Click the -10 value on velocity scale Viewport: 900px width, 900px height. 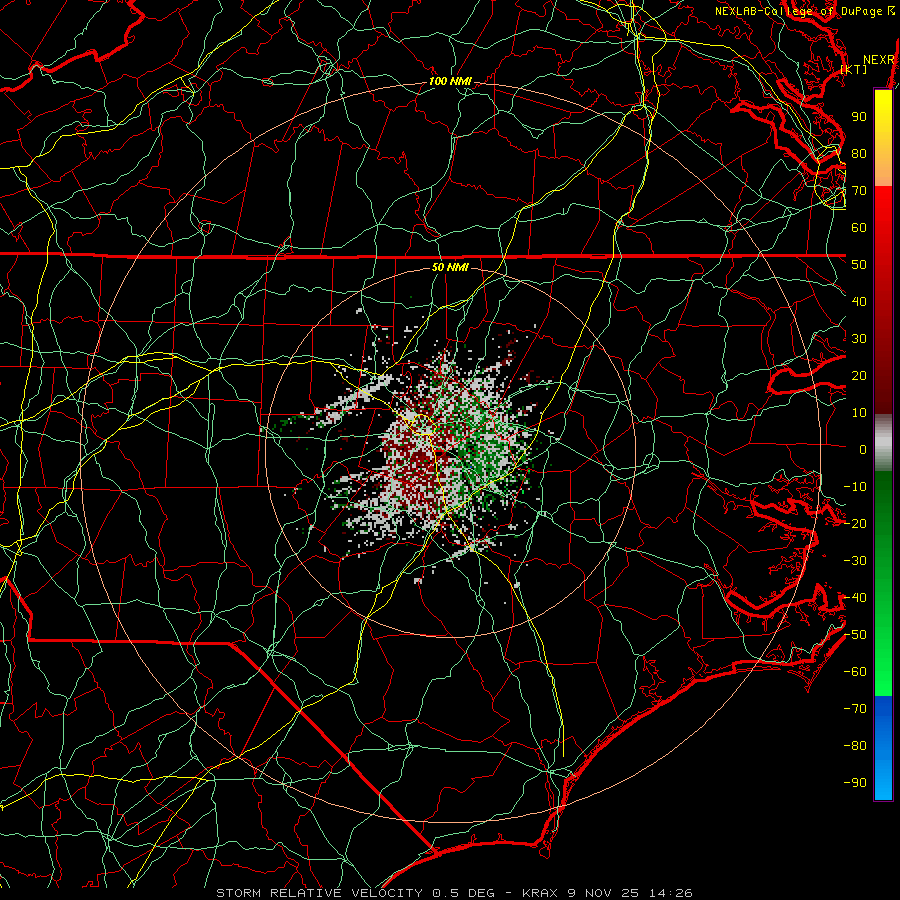tap(855, 487)
